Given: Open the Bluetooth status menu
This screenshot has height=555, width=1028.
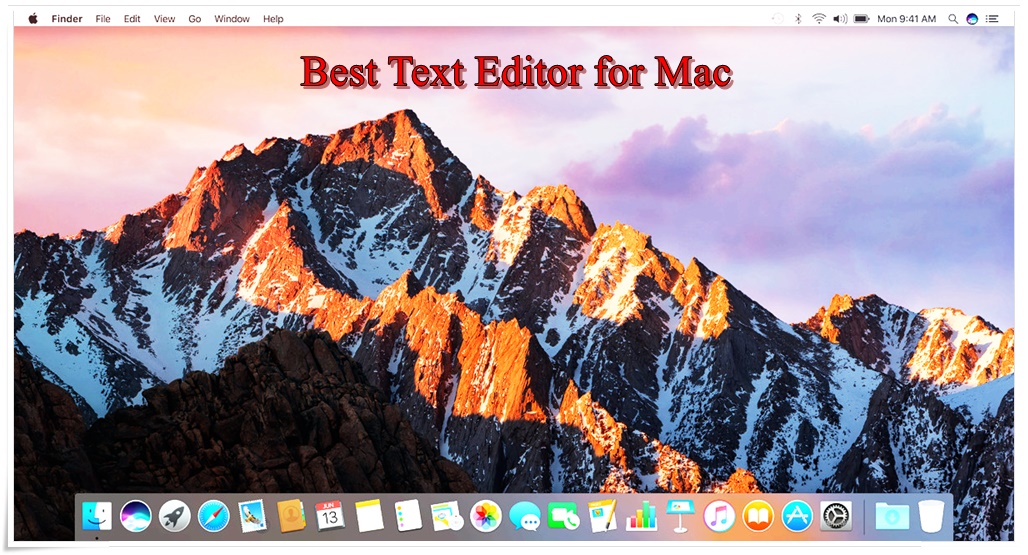Looking at the screenshot, I should click(x=798, y=19).
